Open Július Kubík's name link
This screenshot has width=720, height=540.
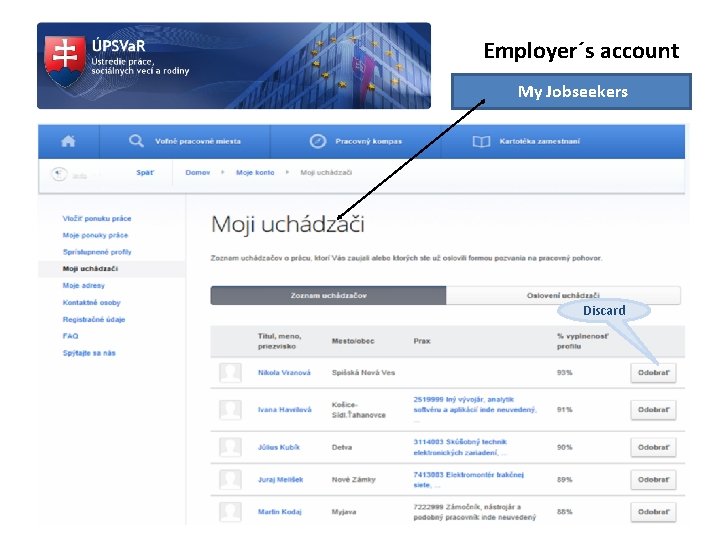[x=279, y=447]
